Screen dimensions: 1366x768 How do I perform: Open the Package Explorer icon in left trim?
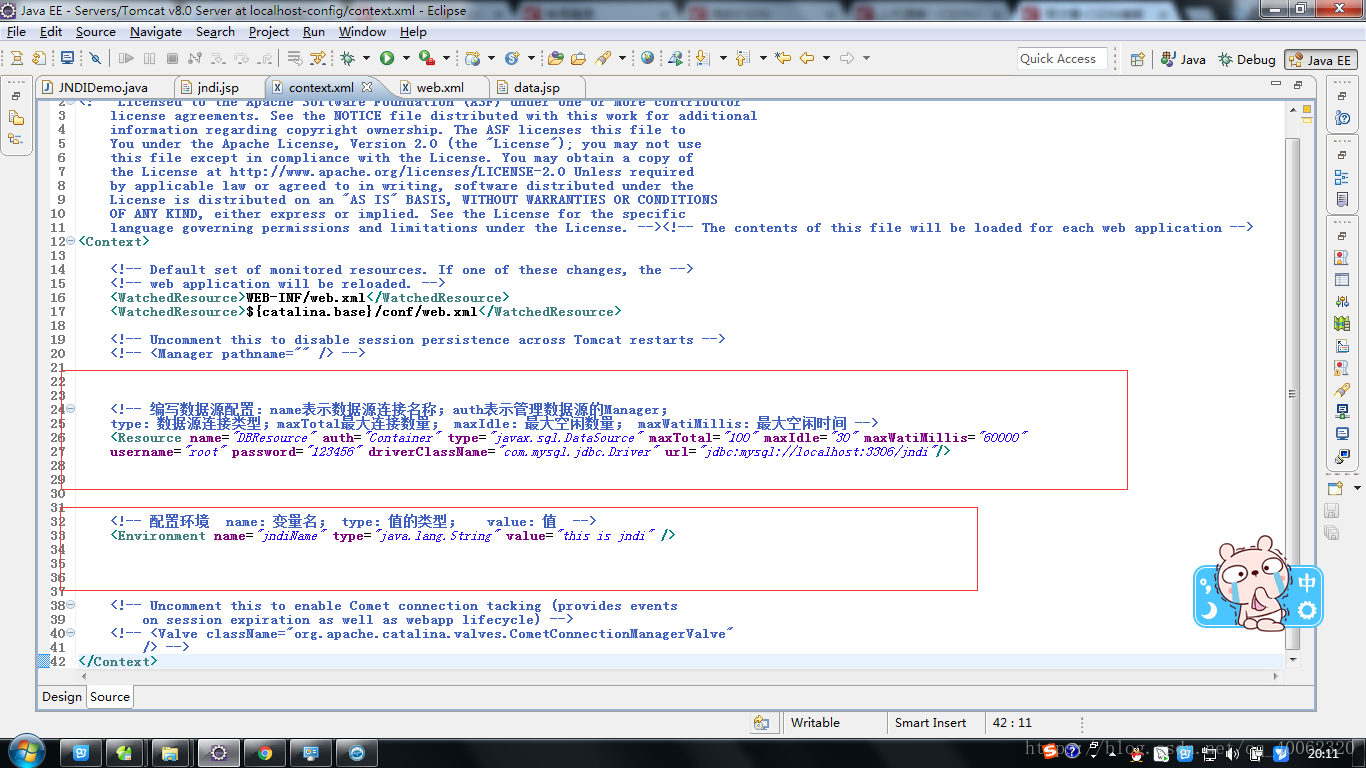[x=16, y=117]
